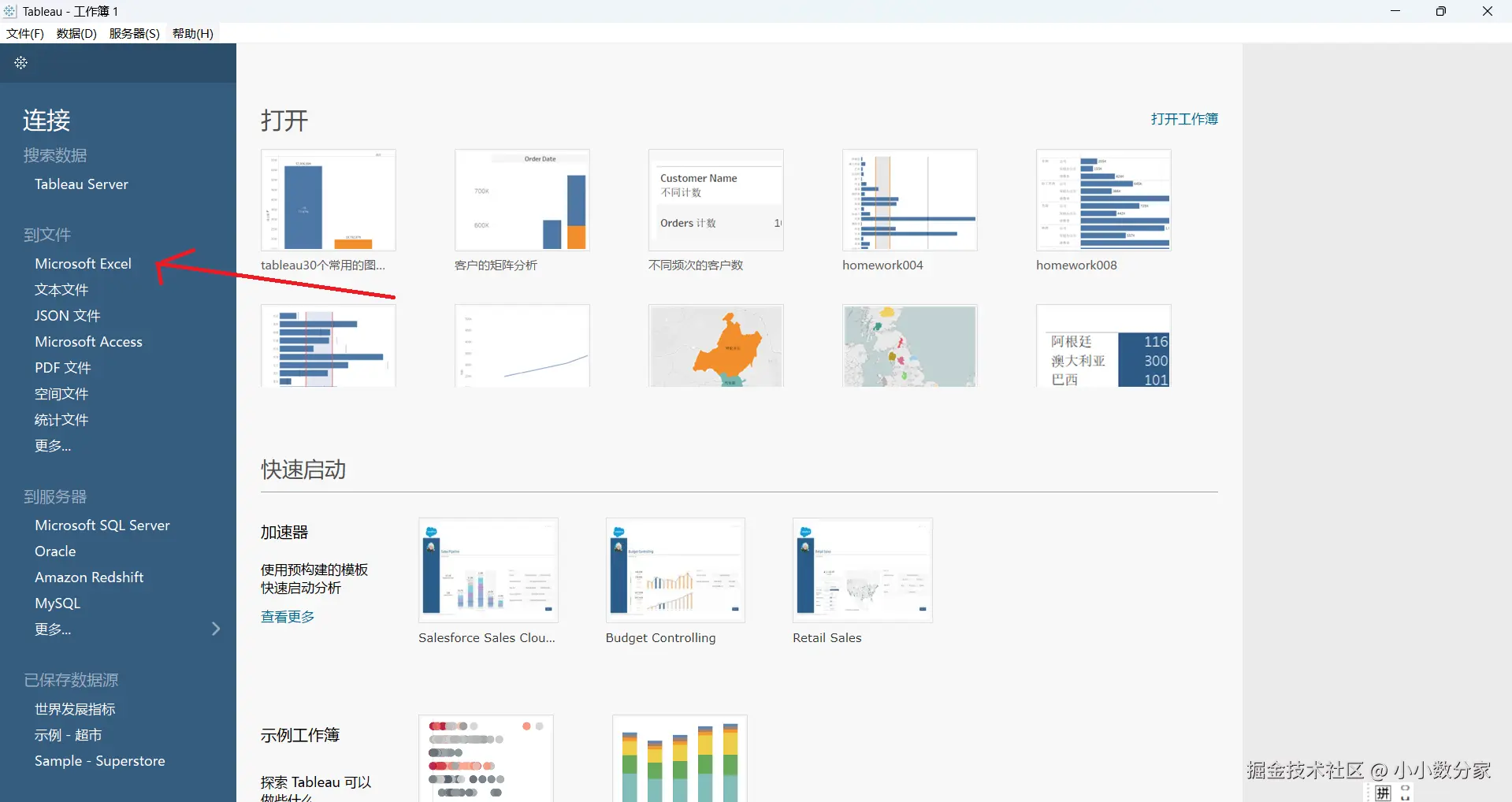Open saved data source 示例 - 超市

click(x=69, y=735)
